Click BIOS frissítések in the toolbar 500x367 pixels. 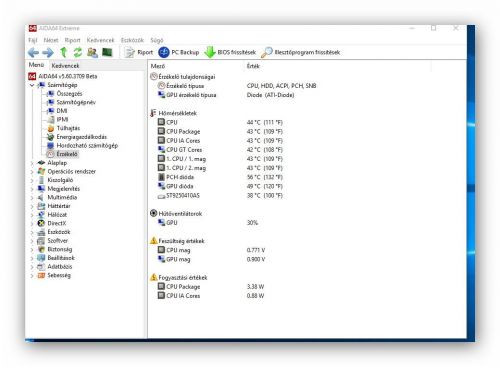230,52
